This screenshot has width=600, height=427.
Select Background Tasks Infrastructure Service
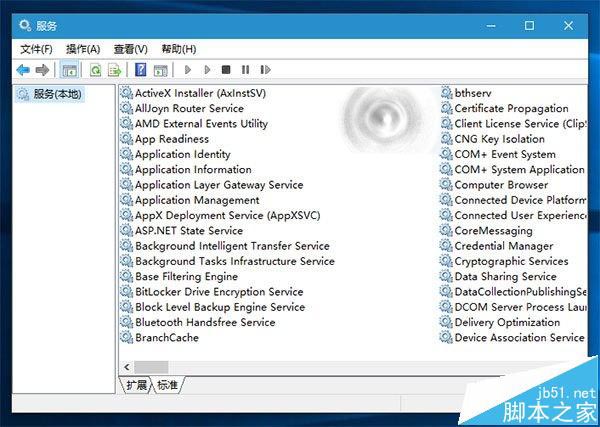pos(235,261)
